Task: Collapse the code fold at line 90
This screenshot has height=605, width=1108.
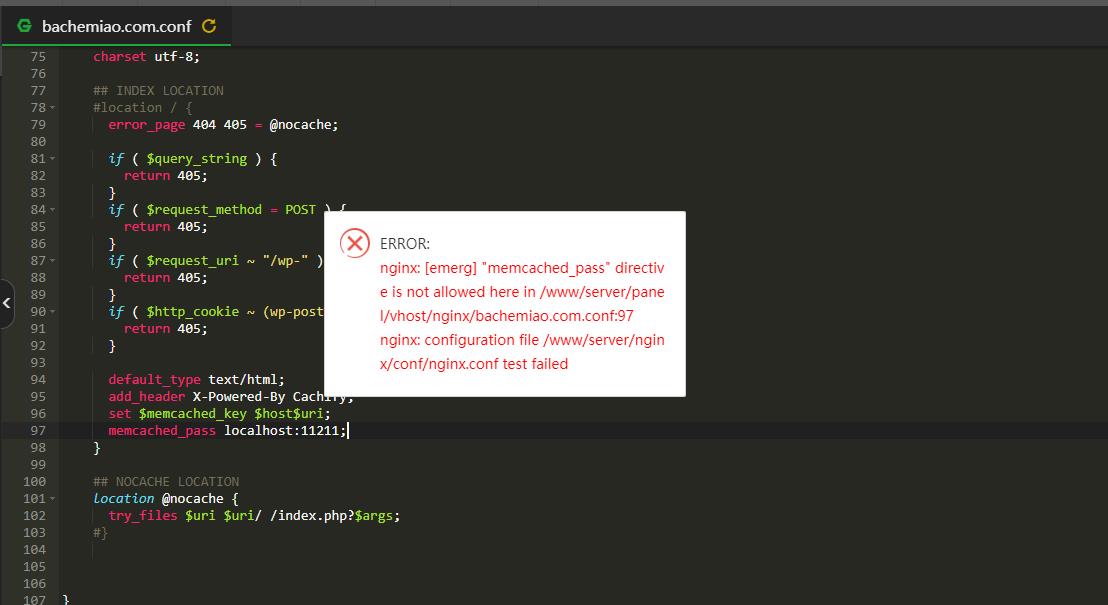Action: [52, 312]
